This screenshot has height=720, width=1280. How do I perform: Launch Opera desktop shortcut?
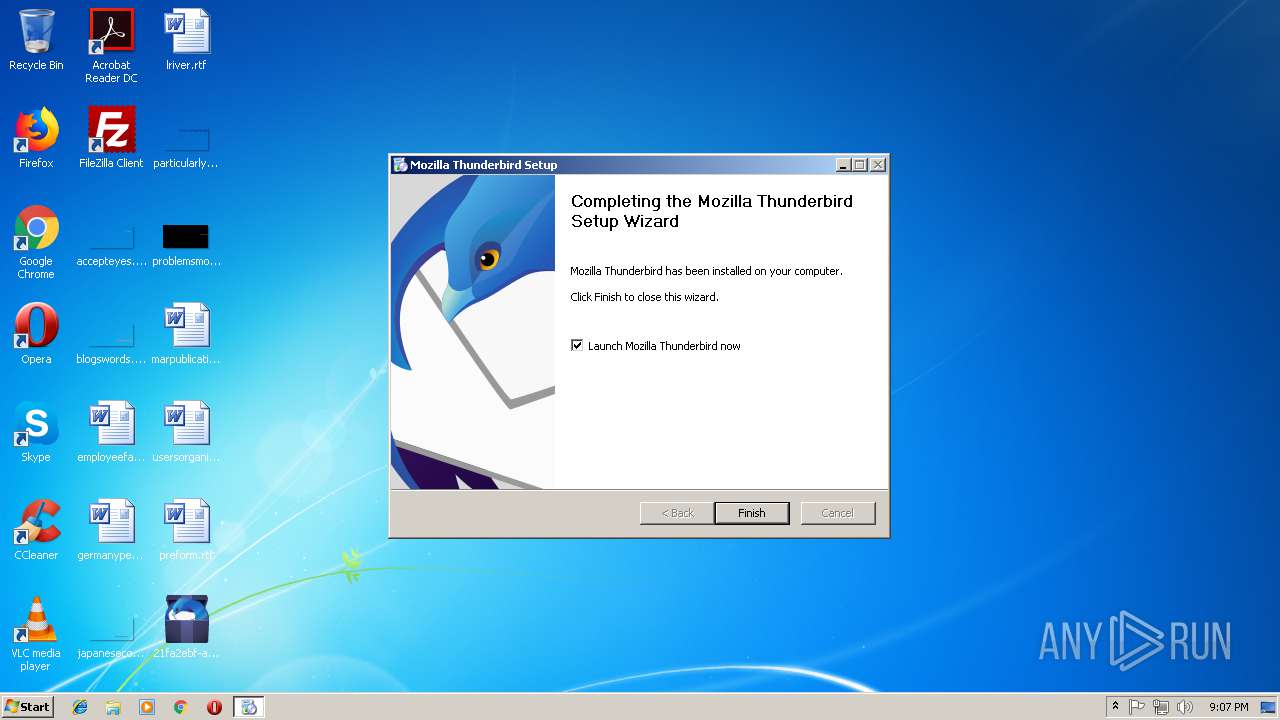(x=36, y=334)
